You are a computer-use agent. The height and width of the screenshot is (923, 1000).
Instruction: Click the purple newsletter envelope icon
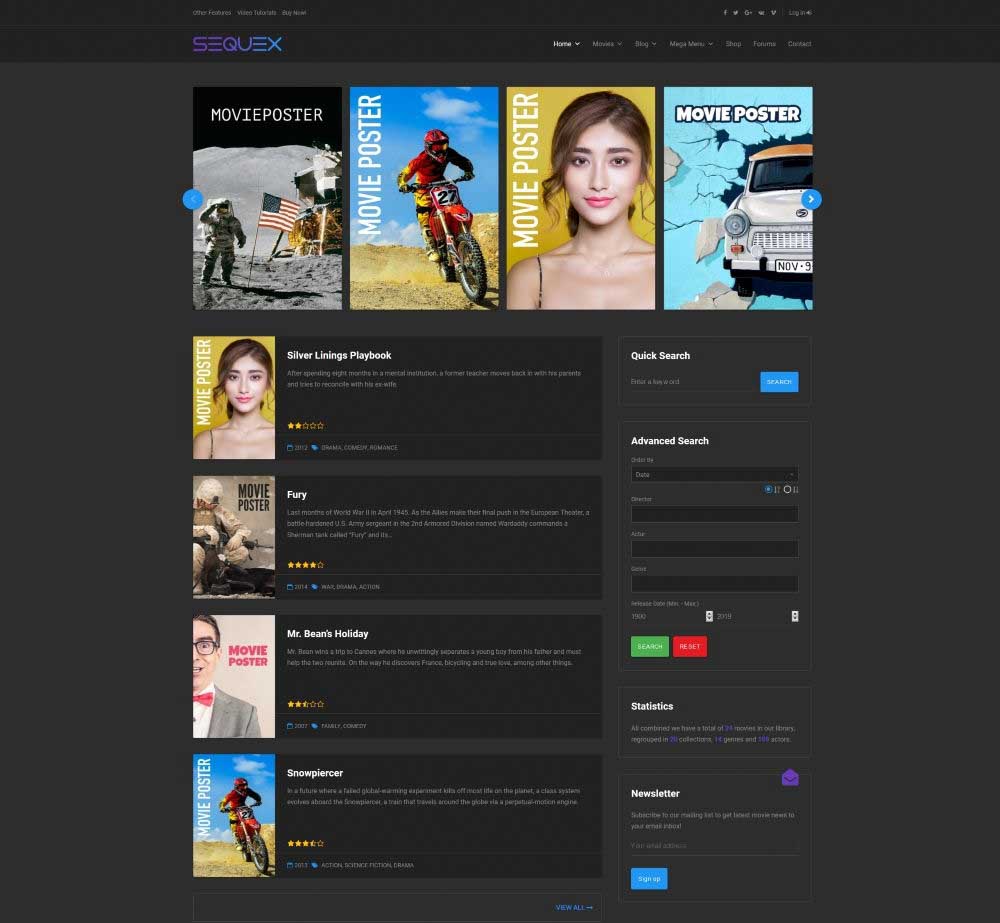790,778
